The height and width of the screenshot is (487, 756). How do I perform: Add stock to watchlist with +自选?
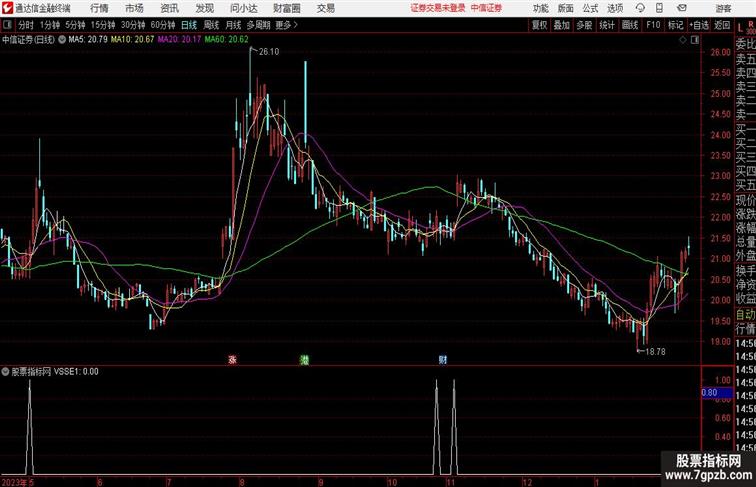coord(699,24)
